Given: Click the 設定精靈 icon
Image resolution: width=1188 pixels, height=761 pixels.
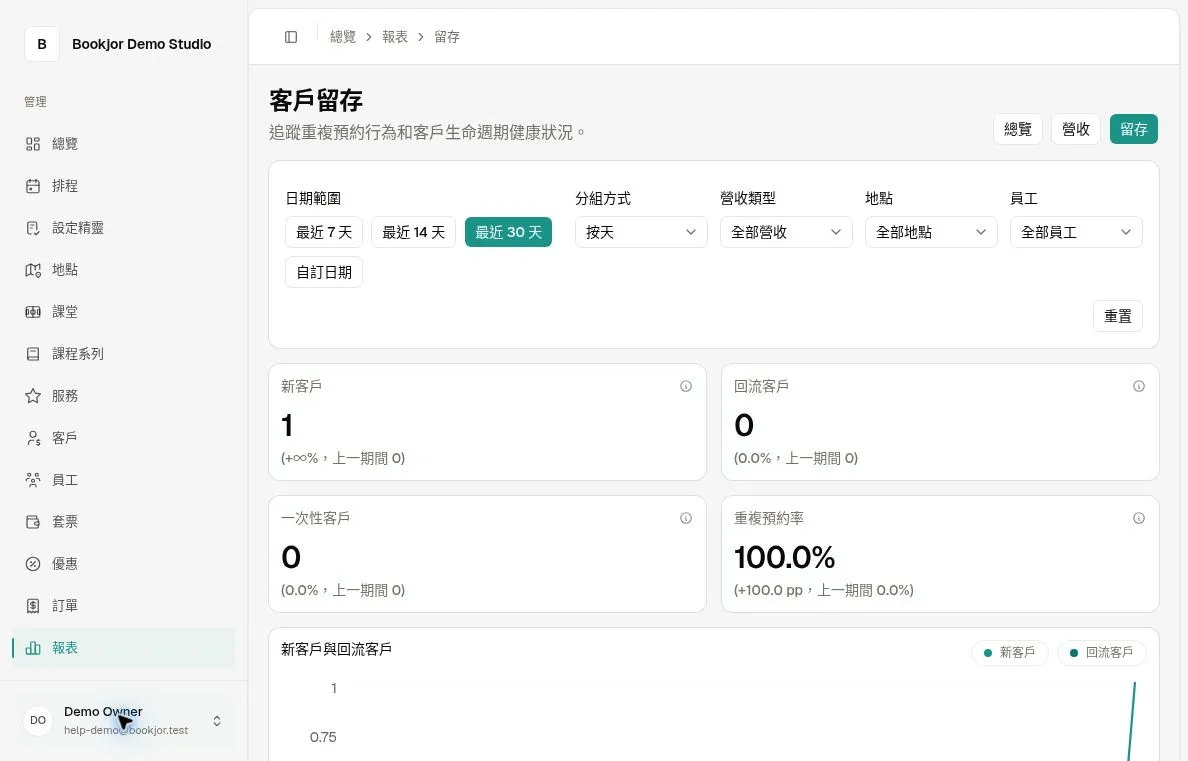Looking at the screenshot, I should (33, 228).
